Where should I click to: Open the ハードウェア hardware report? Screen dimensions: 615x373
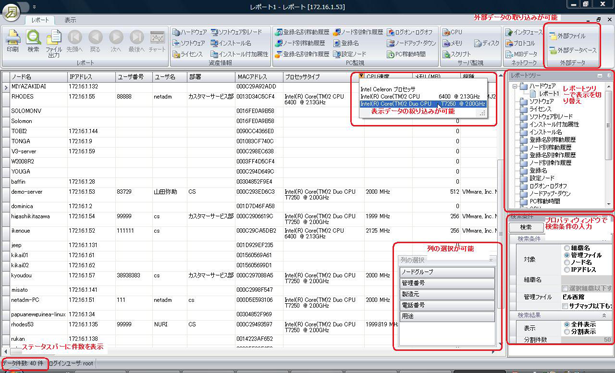click(189, 32)
